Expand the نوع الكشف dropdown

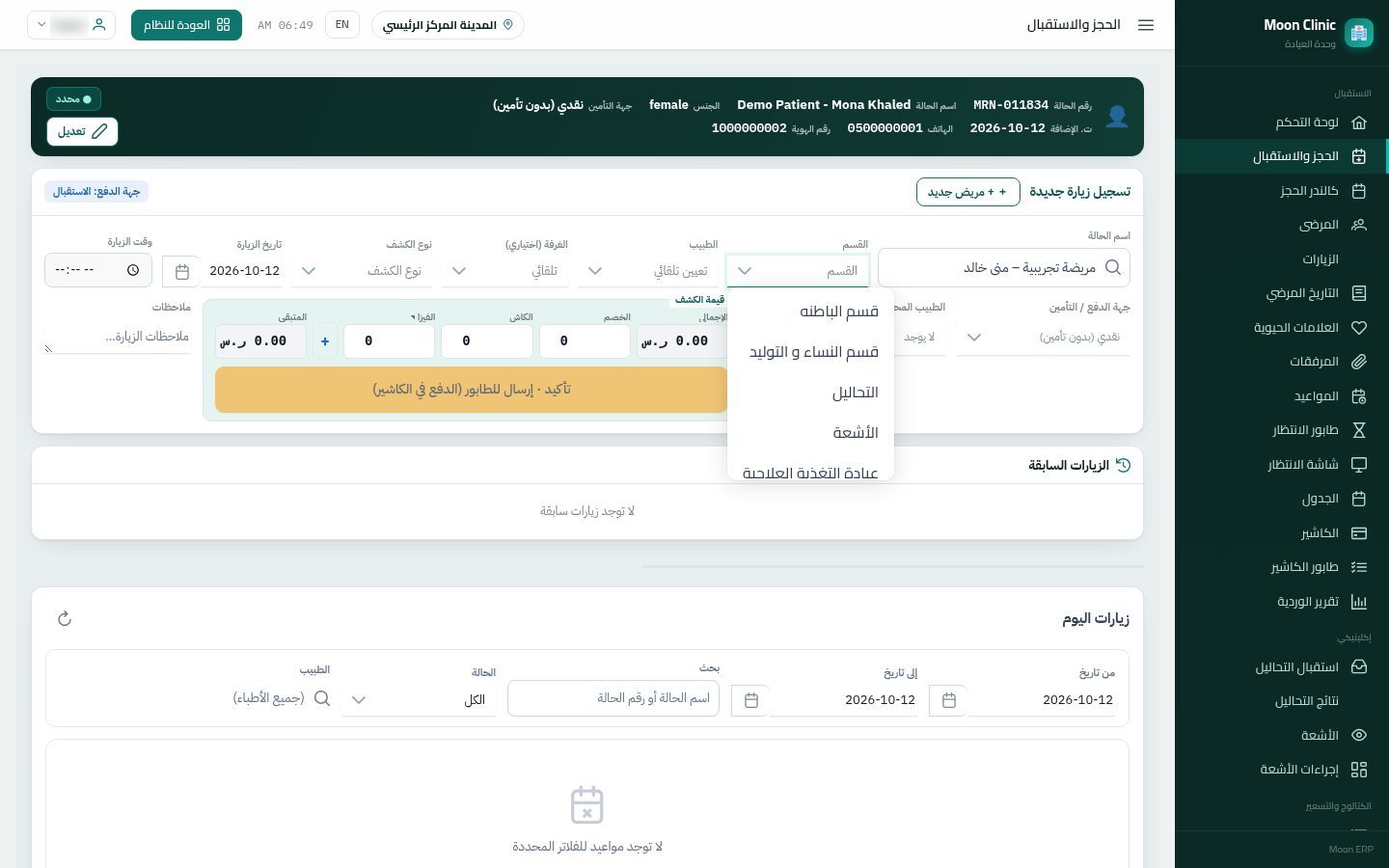368,271
